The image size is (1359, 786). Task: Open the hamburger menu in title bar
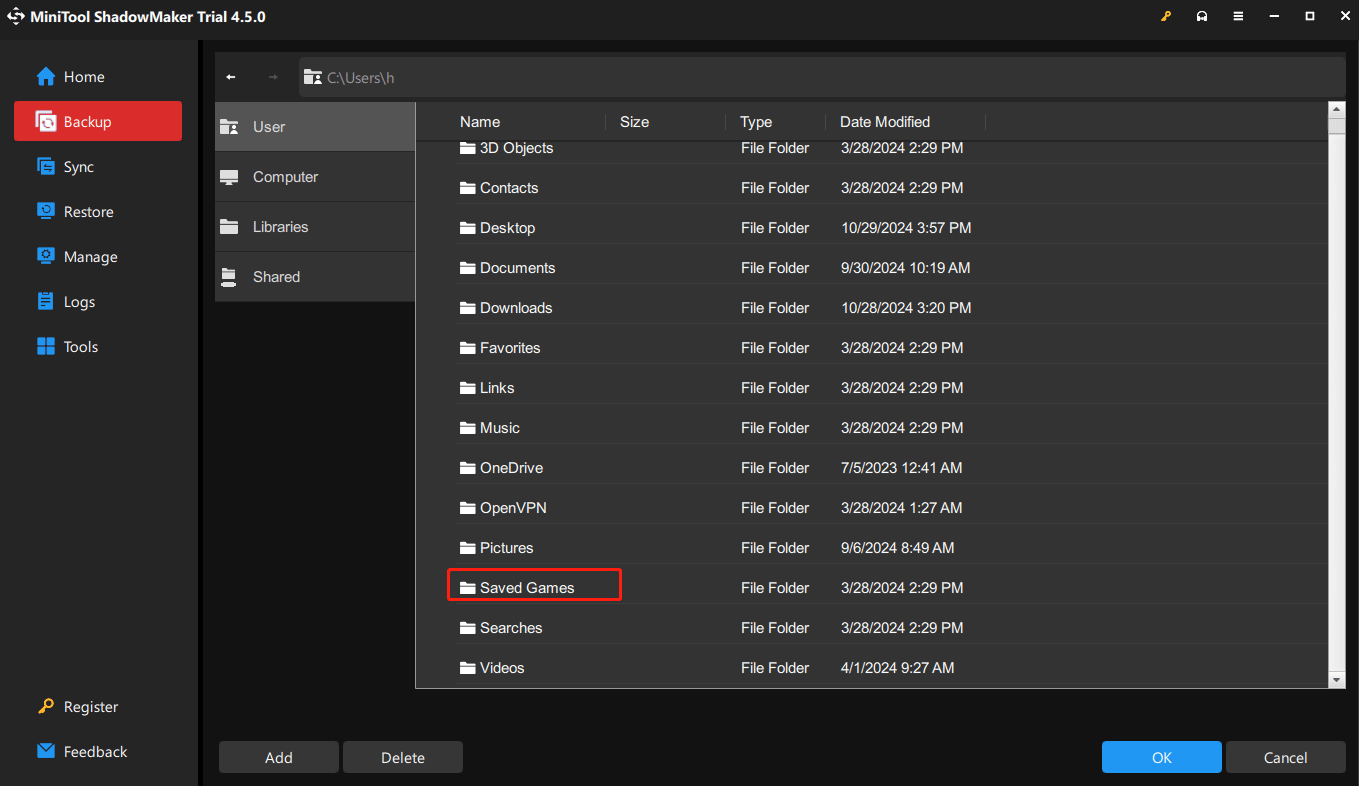tap(1238, 17)
